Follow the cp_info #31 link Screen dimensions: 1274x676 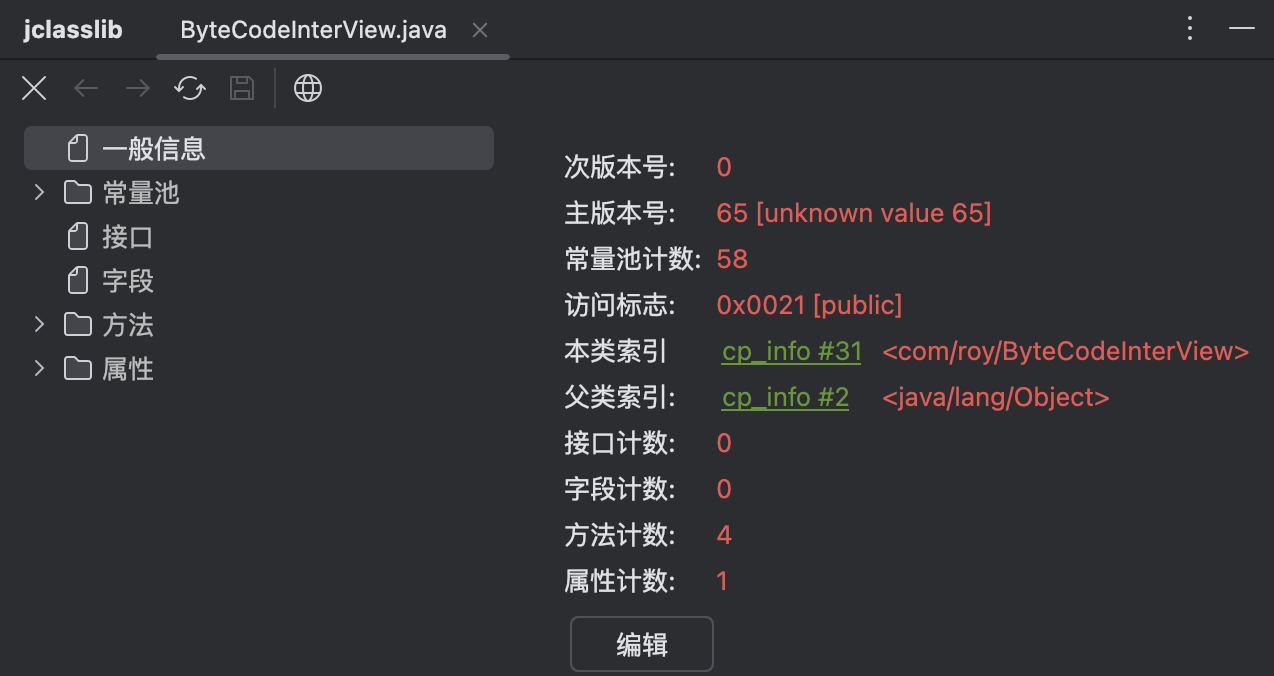pyautogui.click(x=791, y=352)
